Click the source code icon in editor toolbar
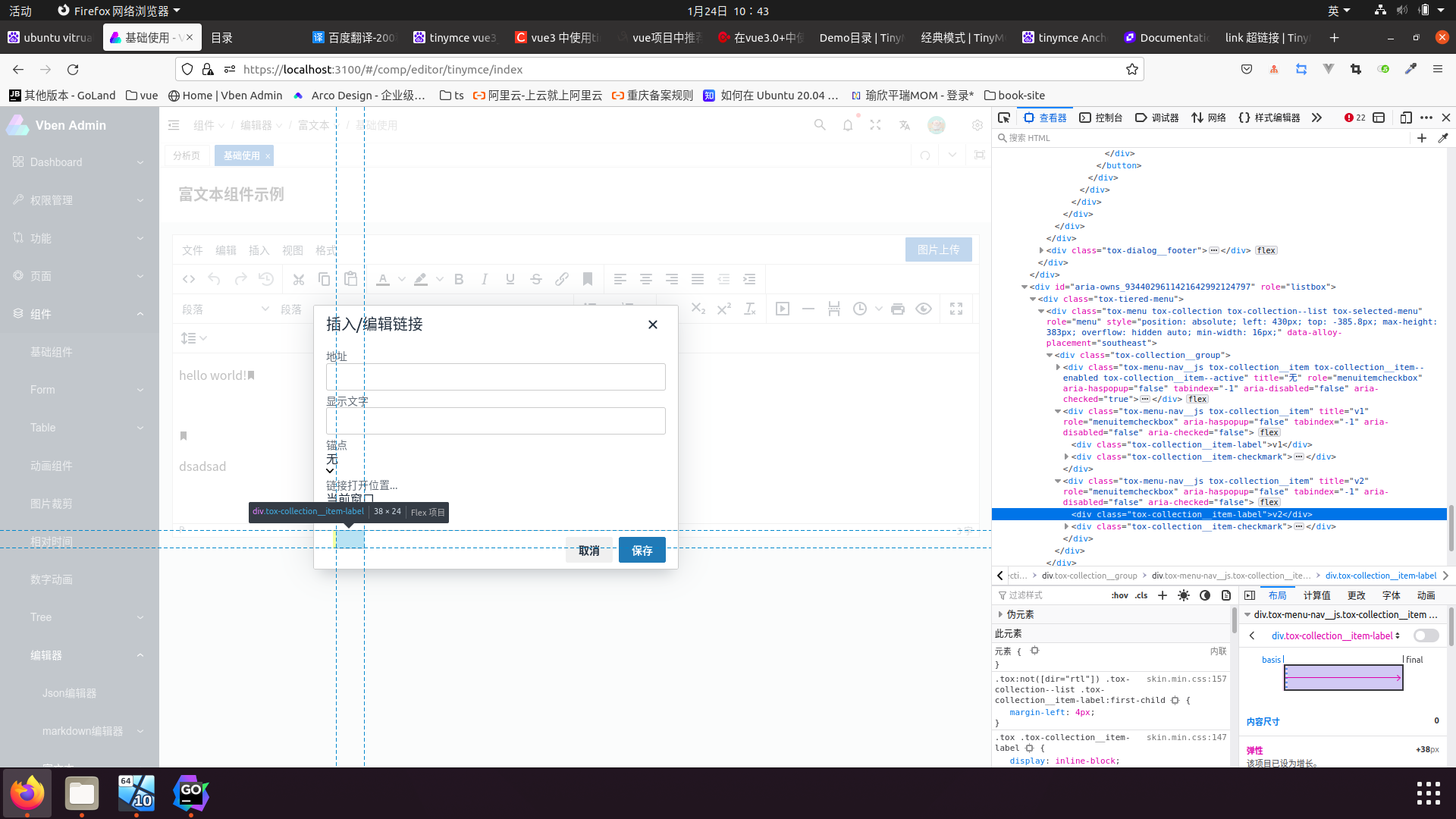This screenshot has width=1456, height=819. [x=189, y=279]
